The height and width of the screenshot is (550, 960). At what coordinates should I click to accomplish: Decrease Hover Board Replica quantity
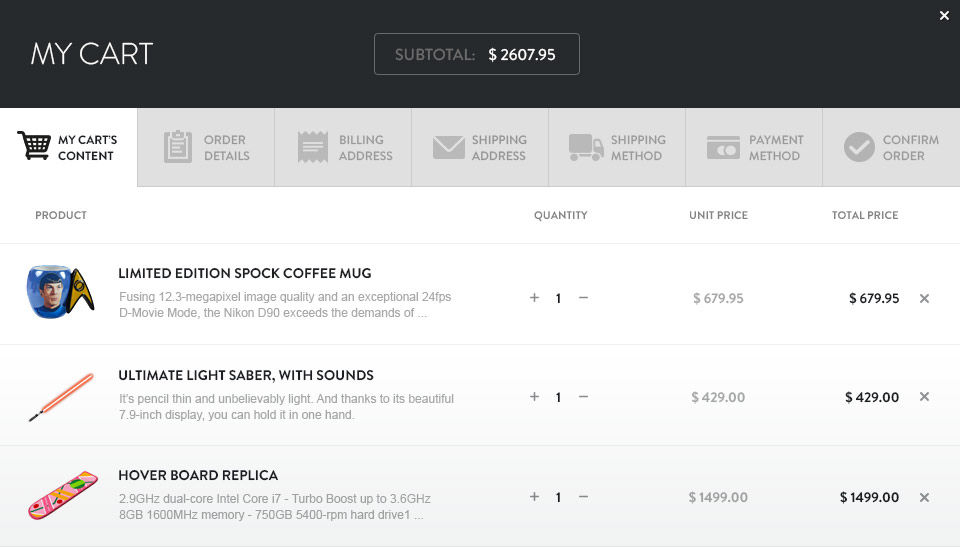(x=583, y=497)
